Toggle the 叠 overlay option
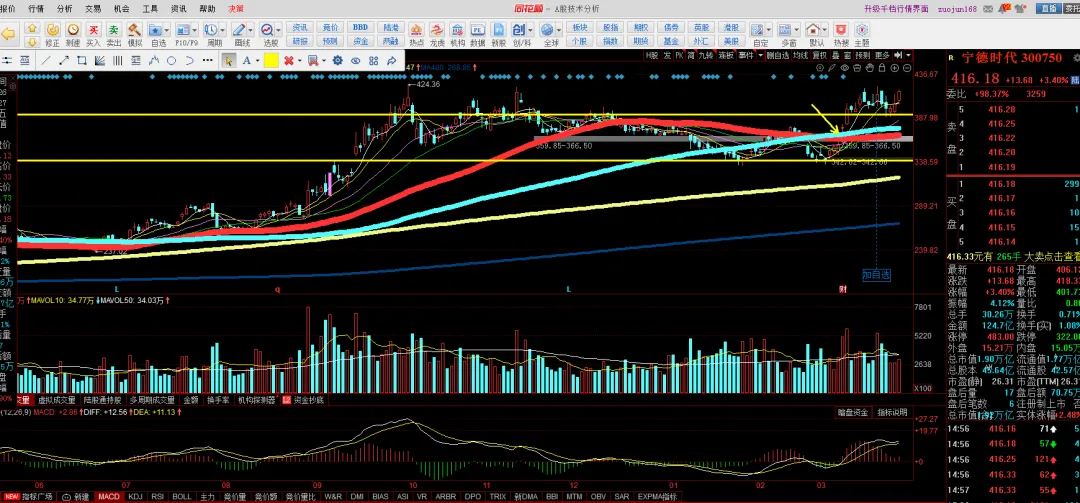Image resolution: width=1080 pixels, height=503 pixels. [835, 55]
